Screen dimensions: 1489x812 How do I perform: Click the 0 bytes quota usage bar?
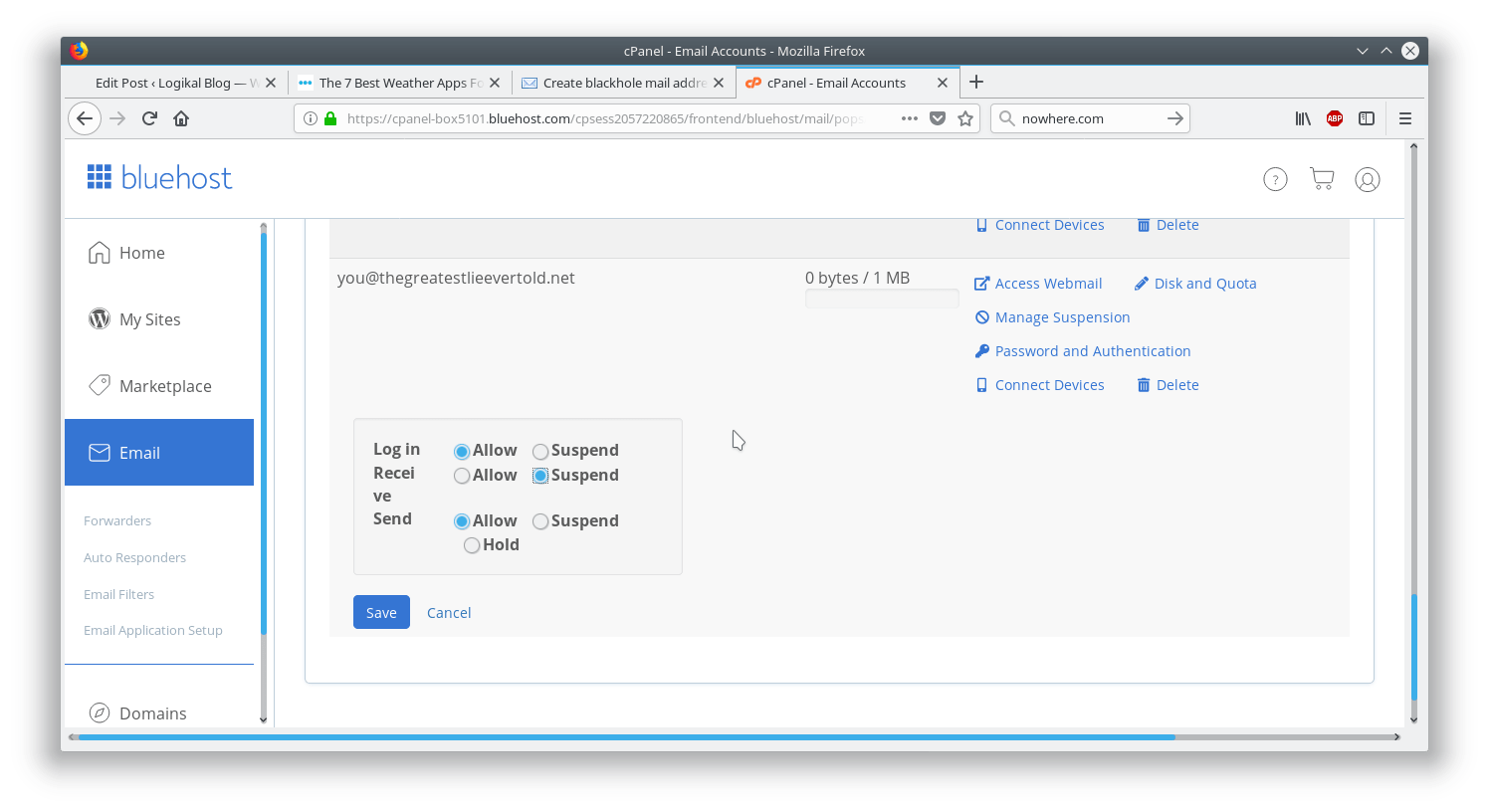coord(882,299)
